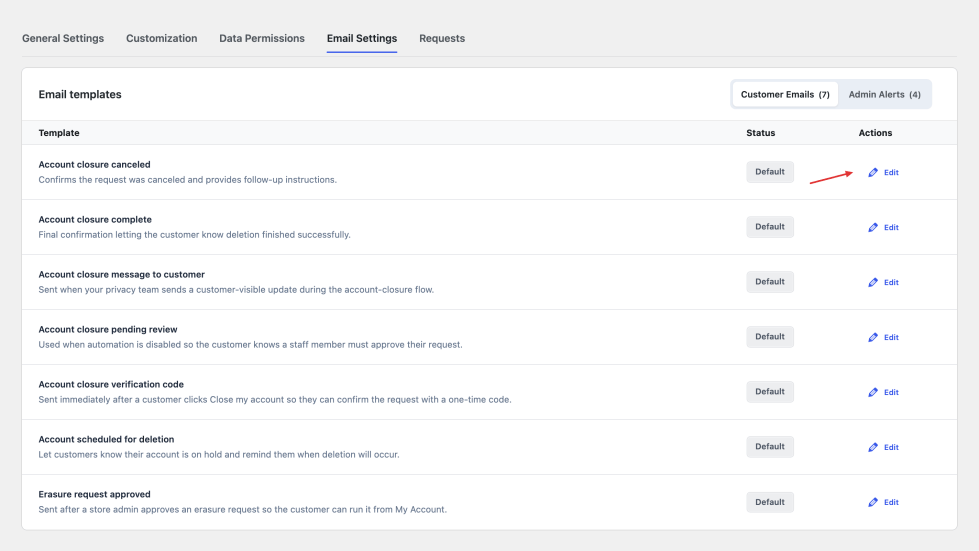Select the 'Account closure complete' template title
Viewport: 979px width, 551px height.
click(95, 219)
